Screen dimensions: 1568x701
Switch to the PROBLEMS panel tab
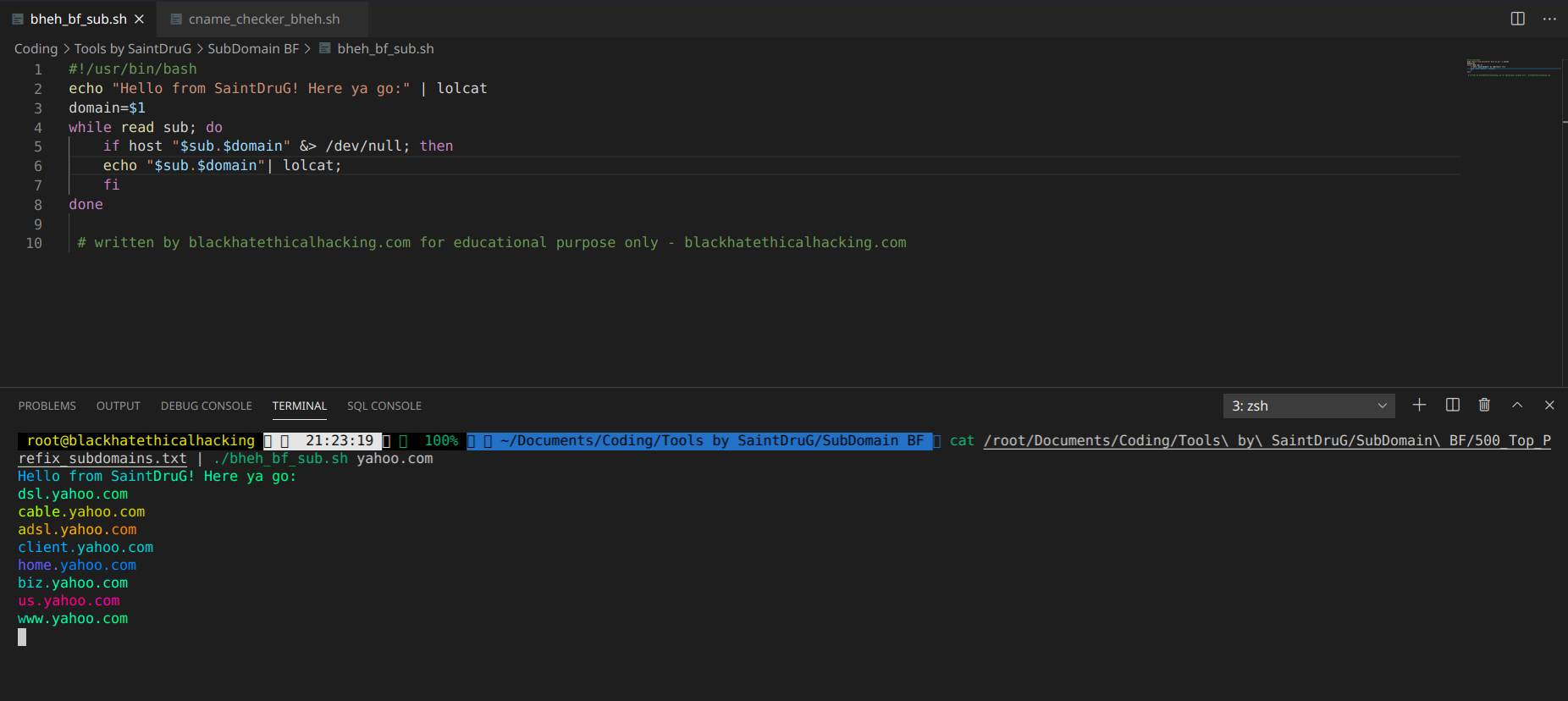[x=47, y=406]
